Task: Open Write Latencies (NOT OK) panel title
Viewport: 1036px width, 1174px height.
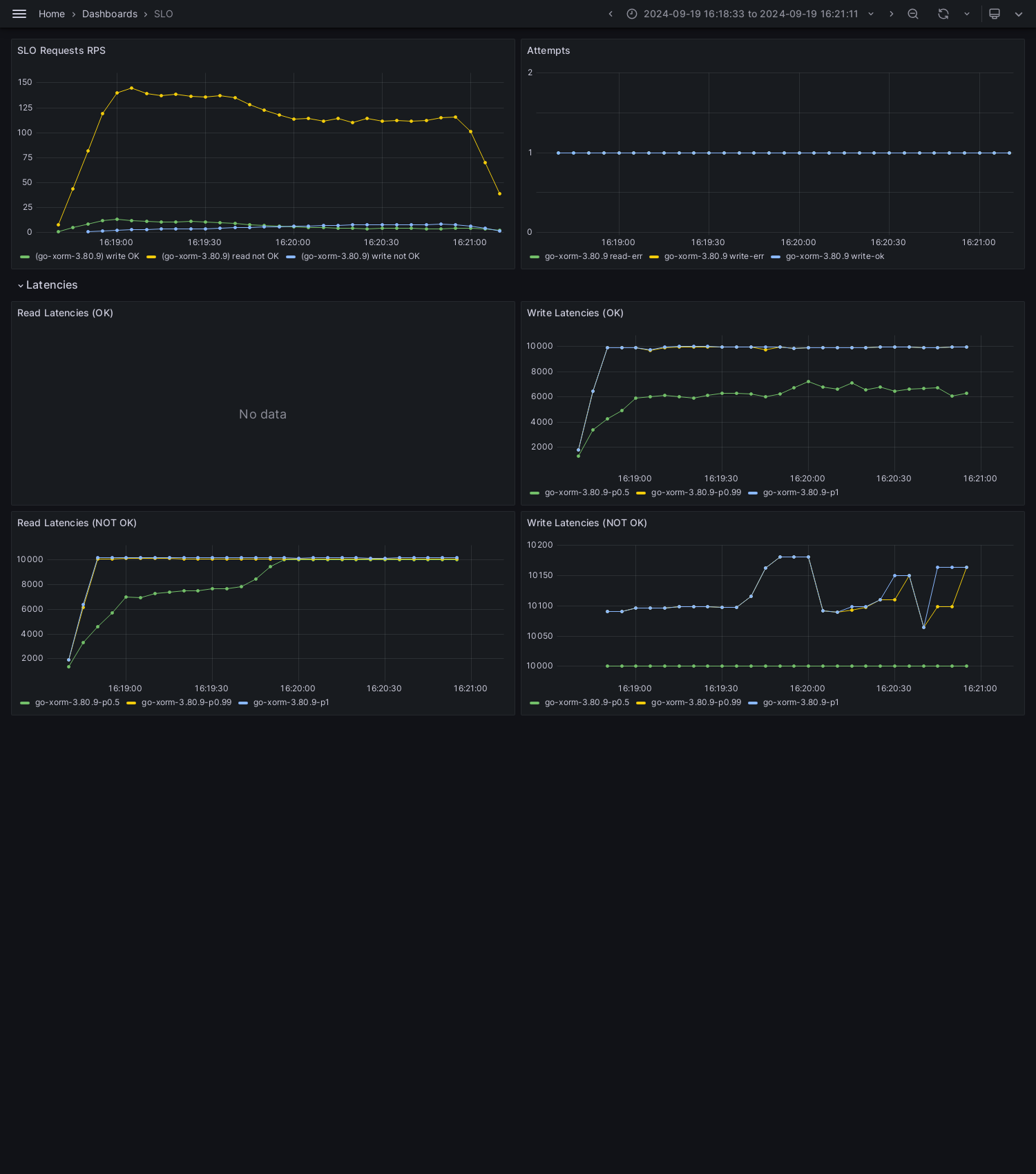Action: tap(587, 523)
